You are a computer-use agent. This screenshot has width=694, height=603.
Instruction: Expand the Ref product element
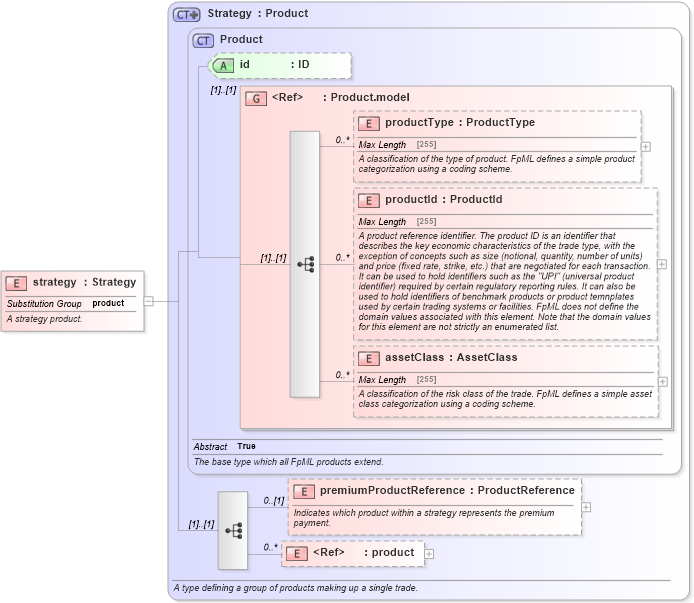click(x=429, y=554)
